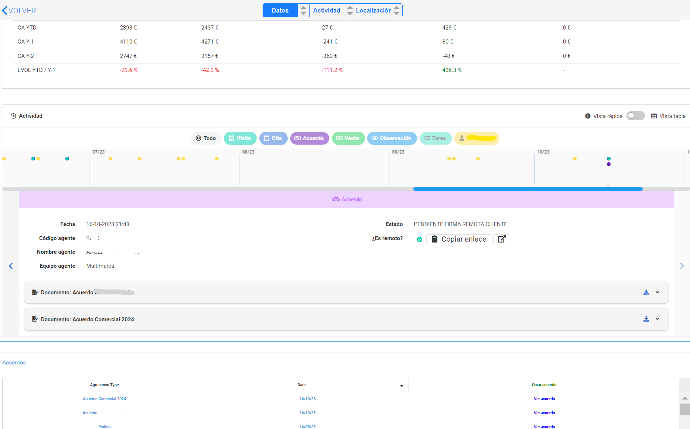This screenshot has height=429, width=690.
Task: Click the first Documento Acuerdo document icon
Action: (x=35, y=292)
